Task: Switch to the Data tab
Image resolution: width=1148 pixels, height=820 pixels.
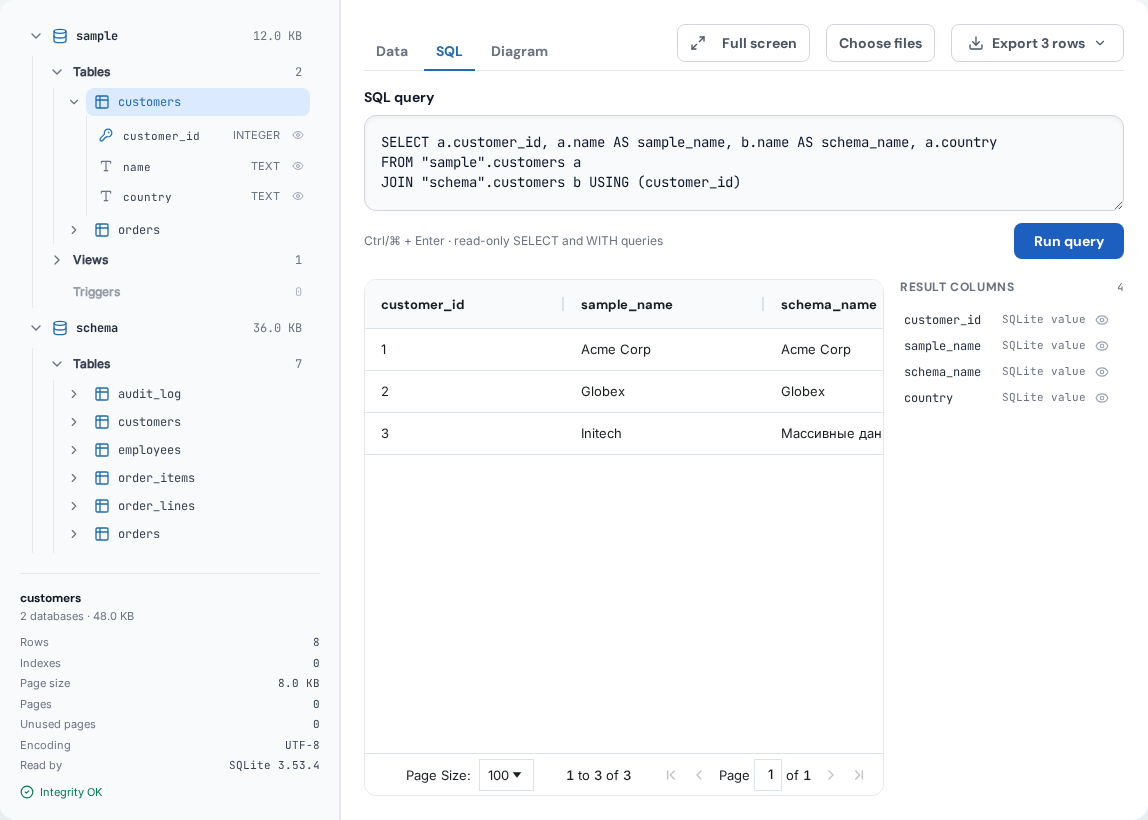Action: (392, 51)
